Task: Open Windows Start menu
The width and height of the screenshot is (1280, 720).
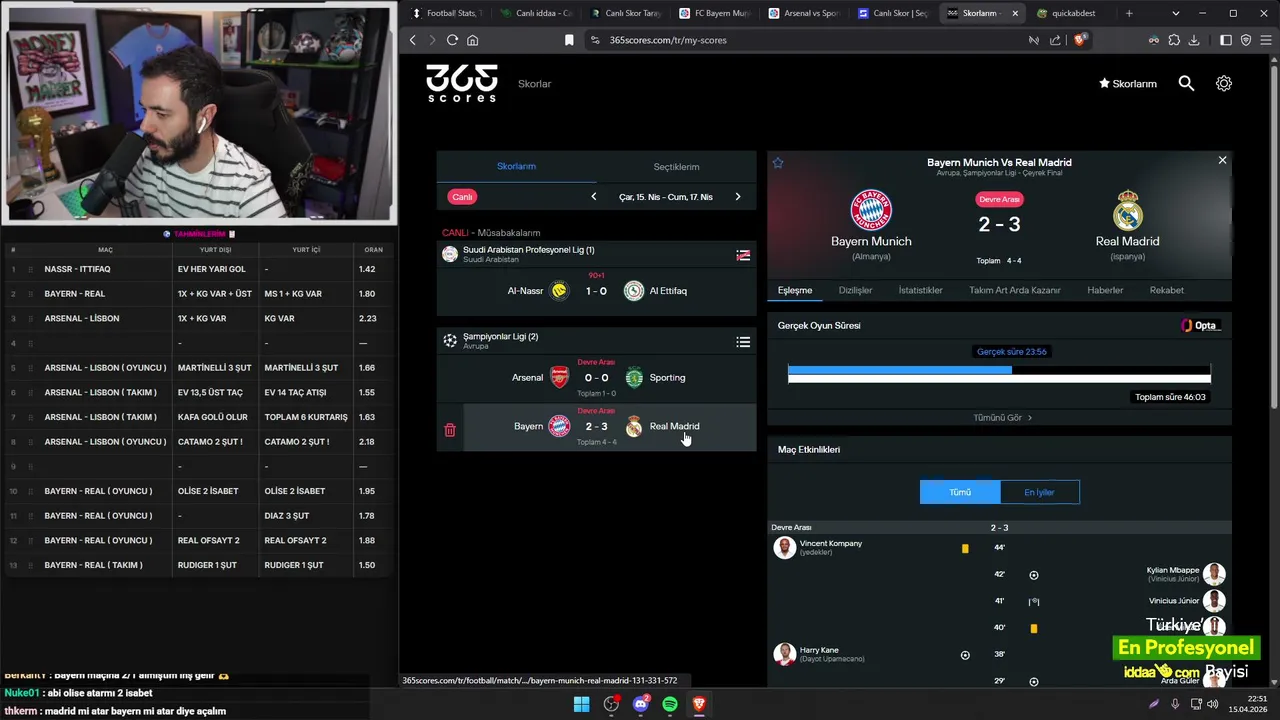Action: (581, 704)
